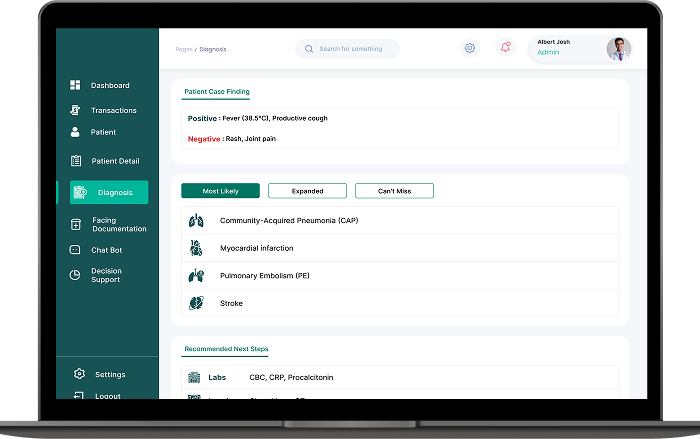Open settings via top gear icon

coord(470,48)
